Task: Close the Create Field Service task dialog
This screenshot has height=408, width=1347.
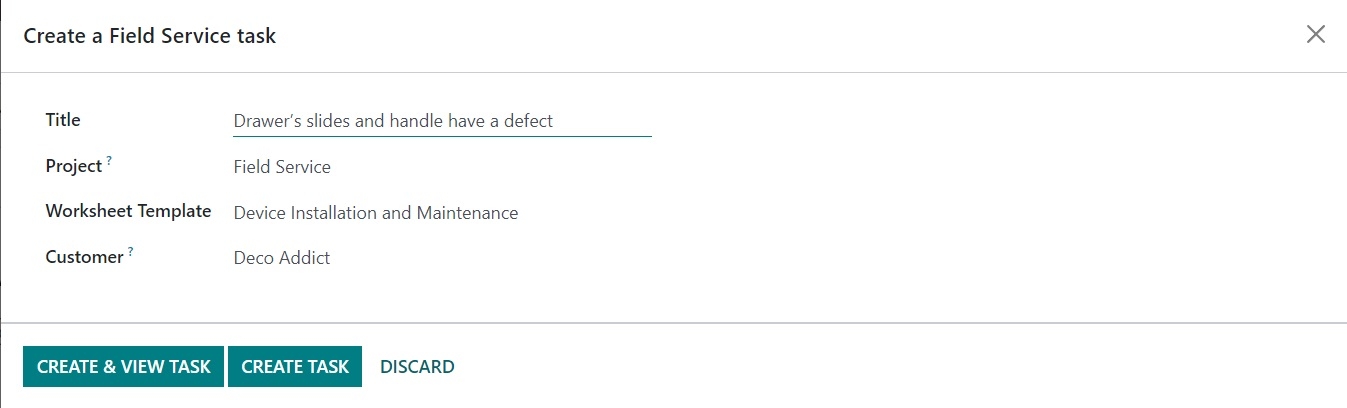Action: [1315, 35]
